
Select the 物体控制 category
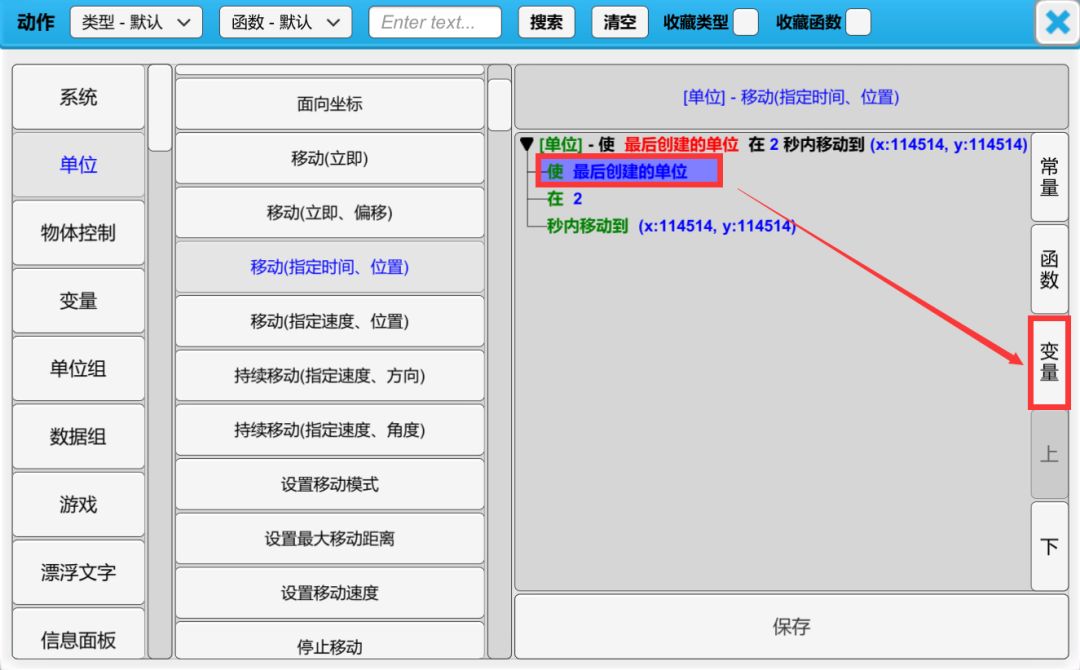(x=78, y=233)
